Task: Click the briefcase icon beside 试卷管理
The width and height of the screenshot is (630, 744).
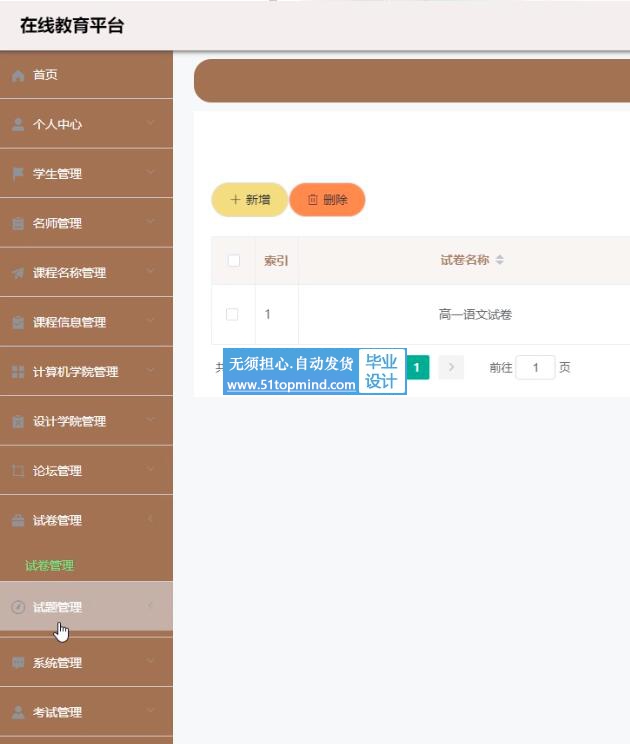Action: point(18,521)
